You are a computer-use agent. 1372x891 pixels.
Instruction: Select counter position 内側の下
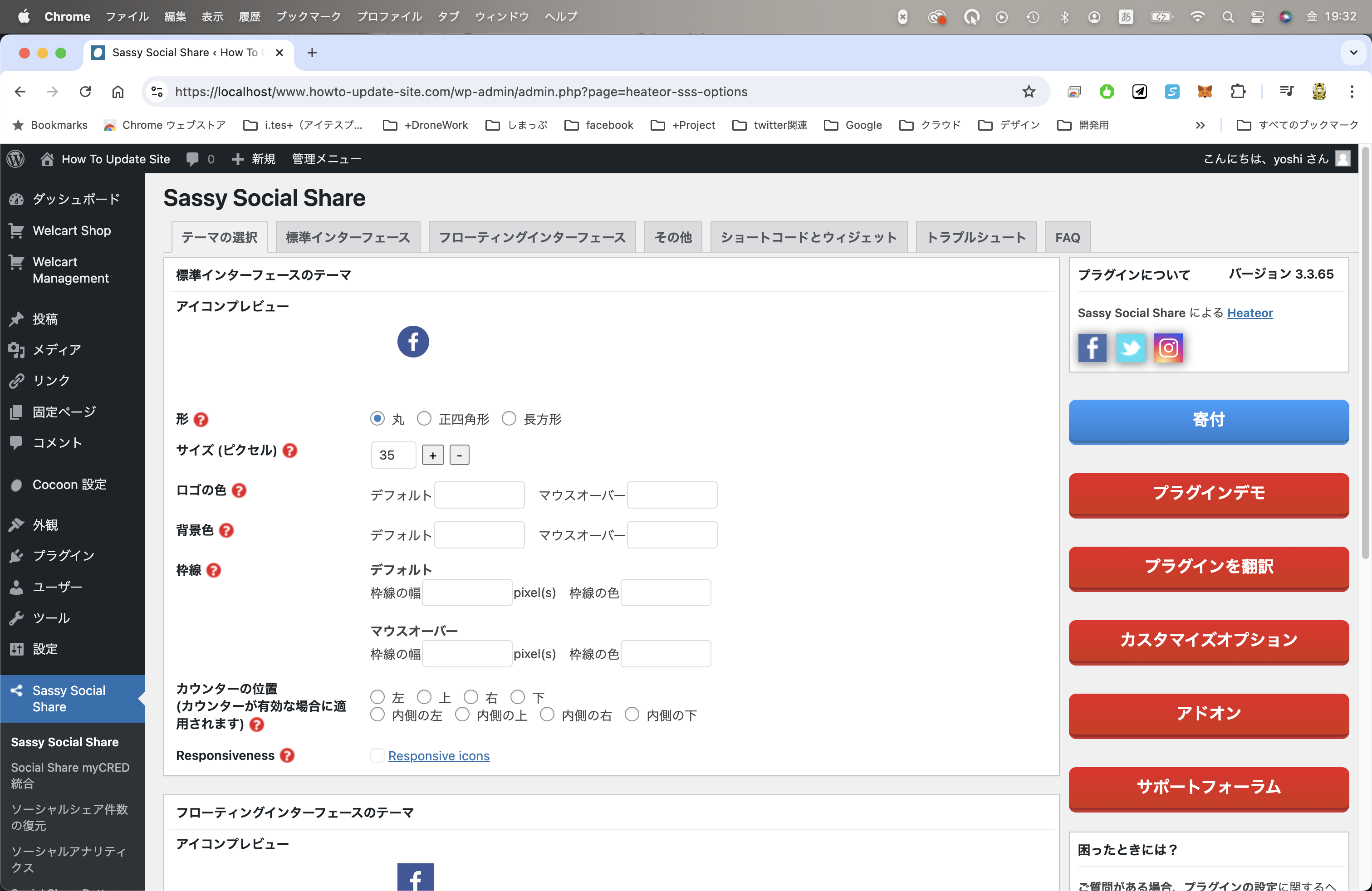pos(632,715)
